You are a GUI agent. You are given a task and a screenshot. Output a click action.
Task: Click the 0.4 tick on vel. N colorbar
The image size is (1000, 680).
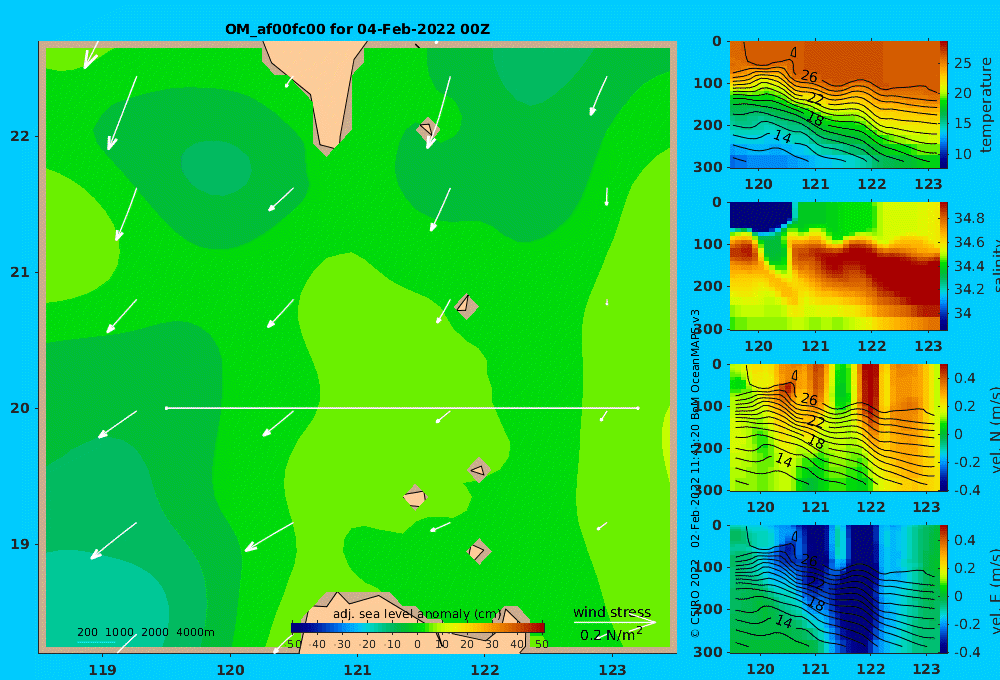pos(965,378)
